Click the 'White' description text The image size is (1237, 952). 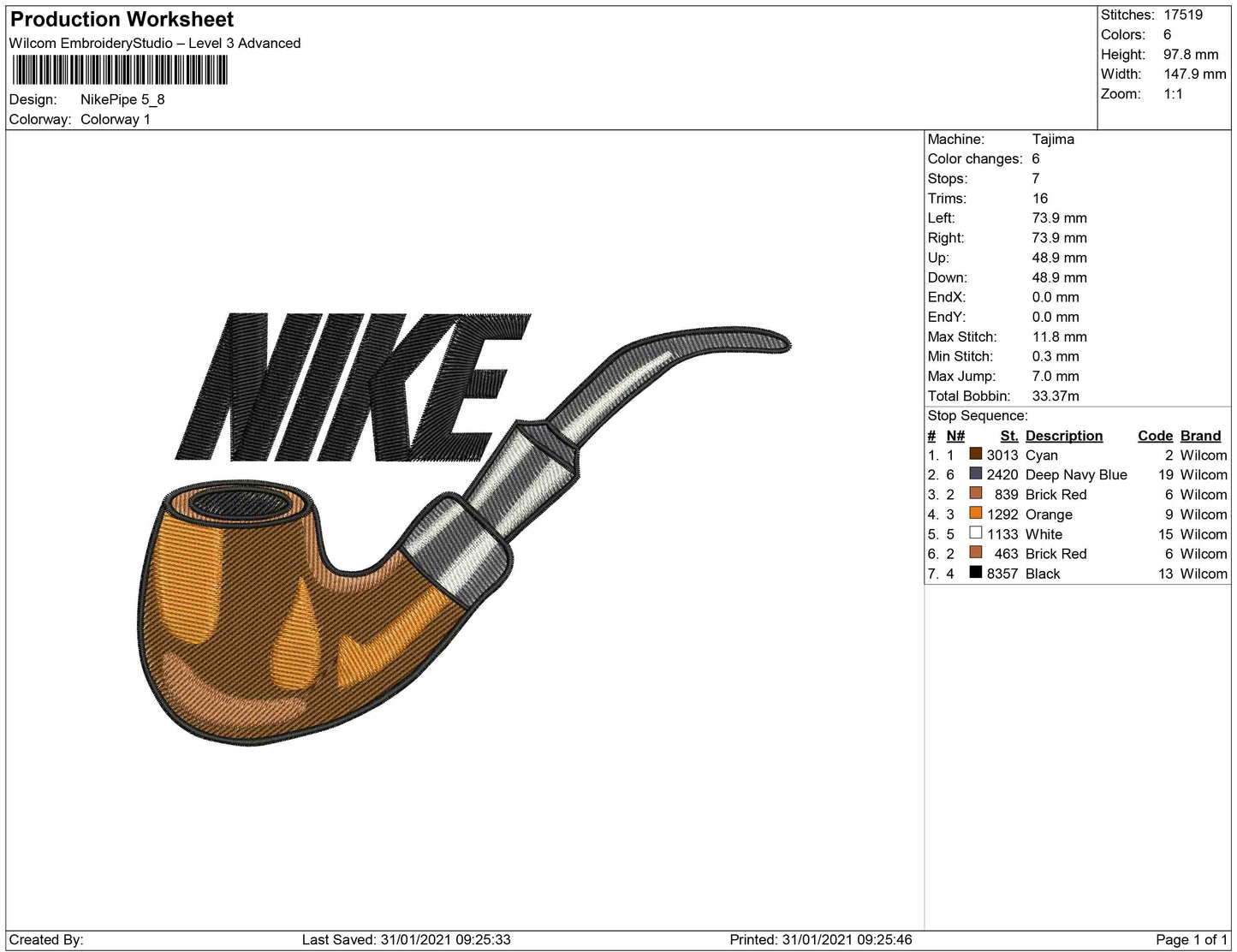(x=1044, y=533)
